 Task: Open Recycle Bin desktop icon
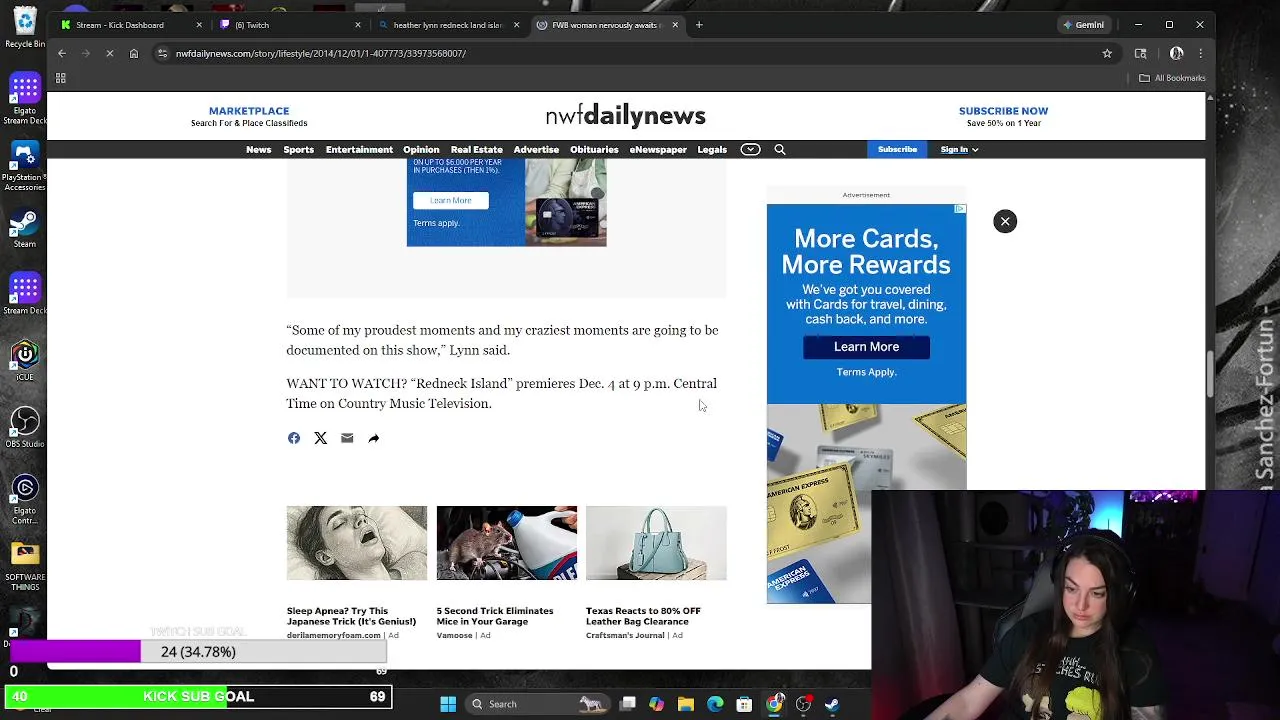pyautogui.click(x=25, y=28)
